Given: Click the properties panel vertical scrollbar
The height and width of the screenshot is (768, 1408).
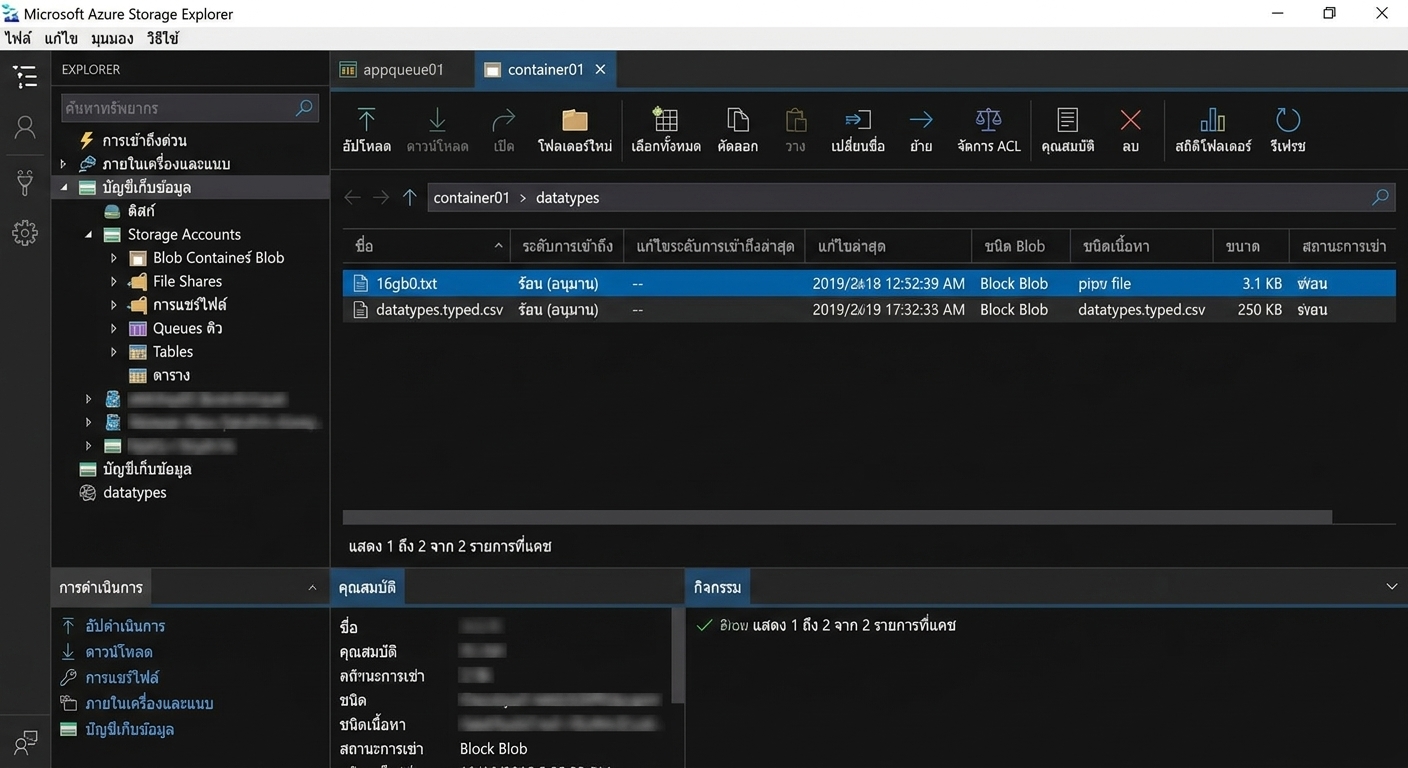Looking at the screenshot, I should coord(678,656).
